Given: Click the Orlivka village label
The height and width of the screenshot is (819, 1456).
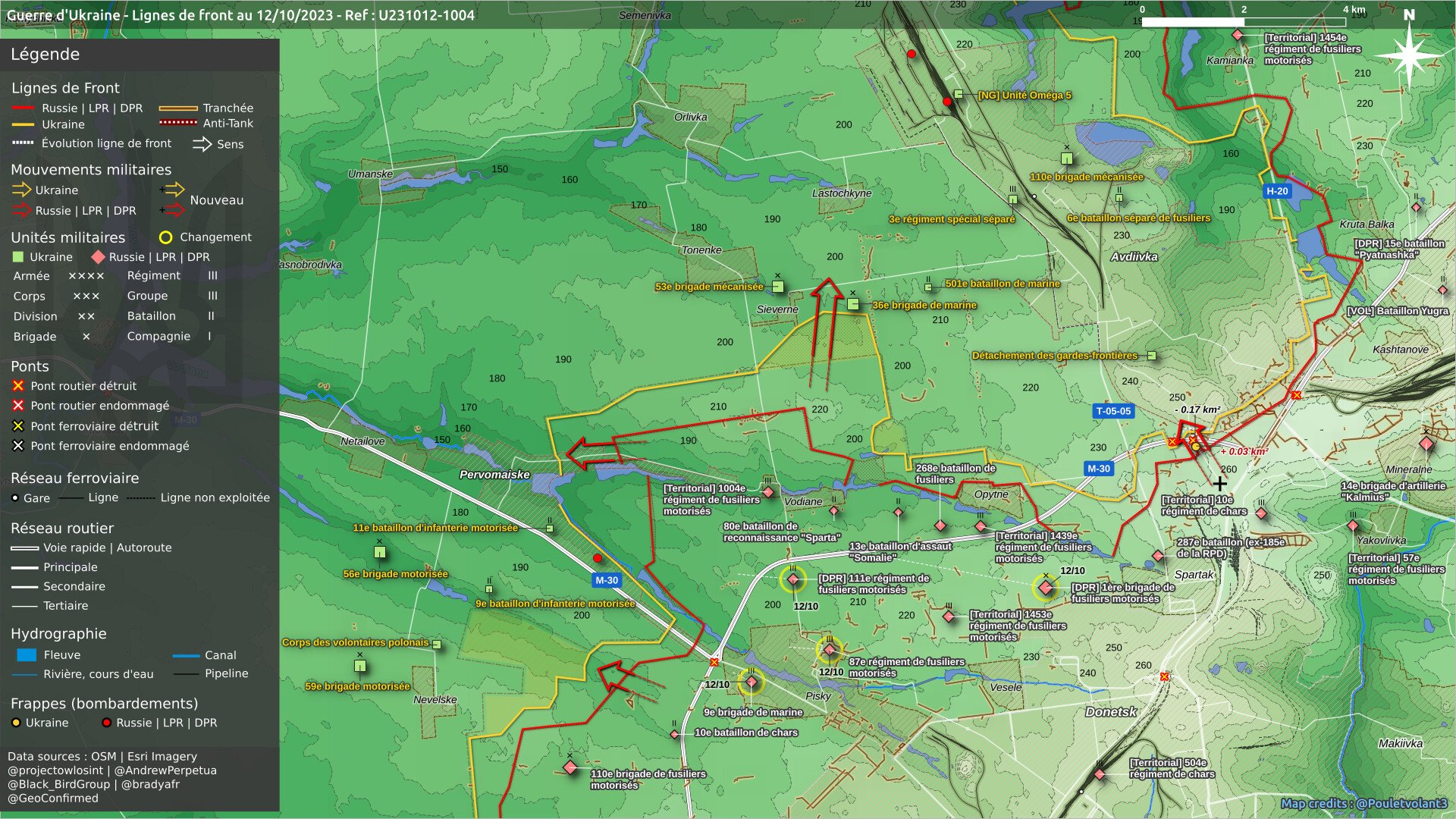Looking at the screenshot, I should 691,117.
